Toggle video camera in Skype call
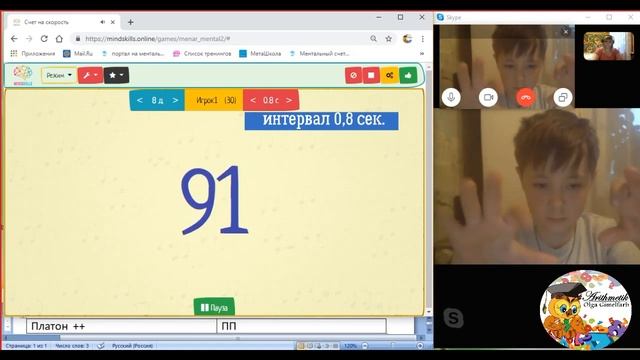 (x=488, y=98)
